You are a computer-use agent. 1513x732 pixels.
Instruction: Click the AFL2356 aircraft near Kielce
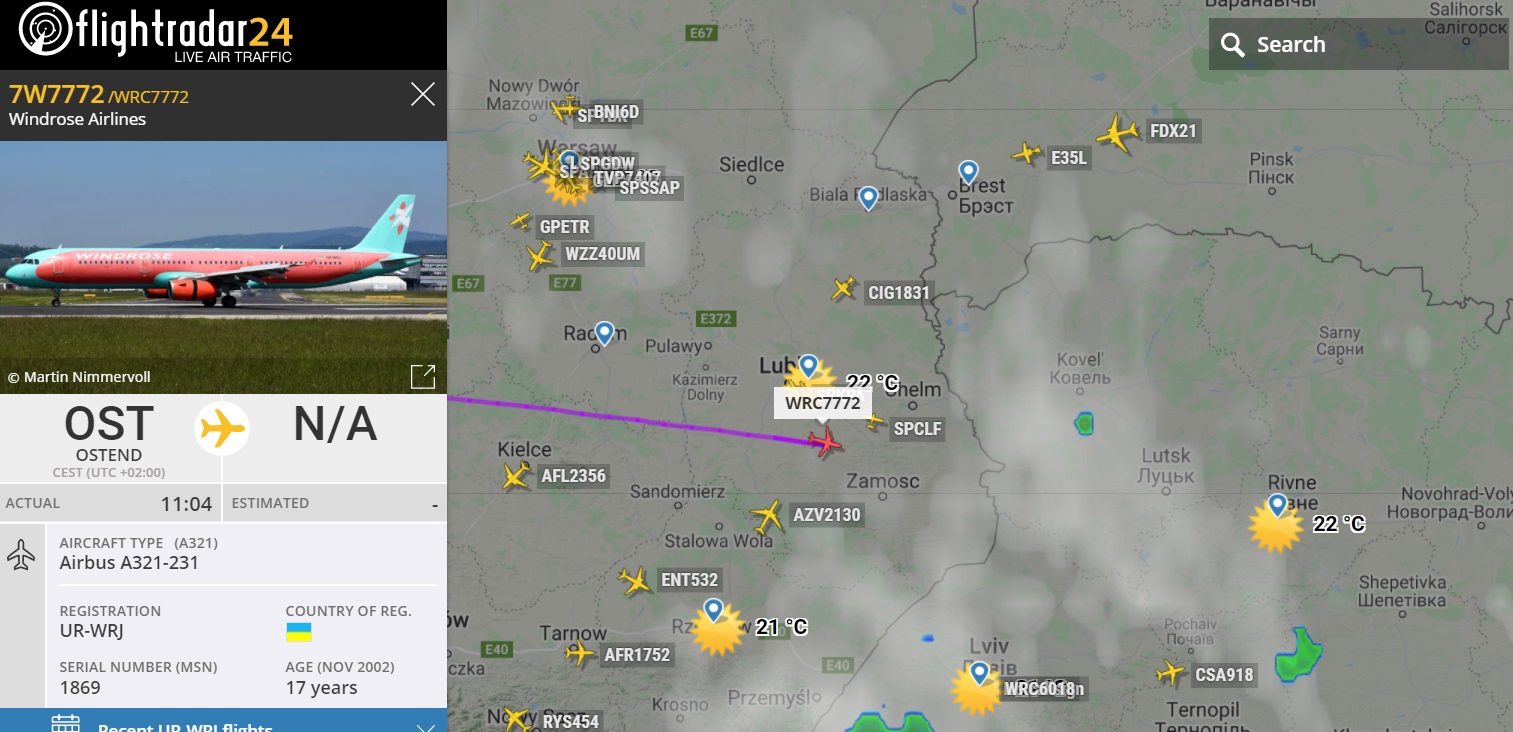pyautogui.click(x=517, y=476)
